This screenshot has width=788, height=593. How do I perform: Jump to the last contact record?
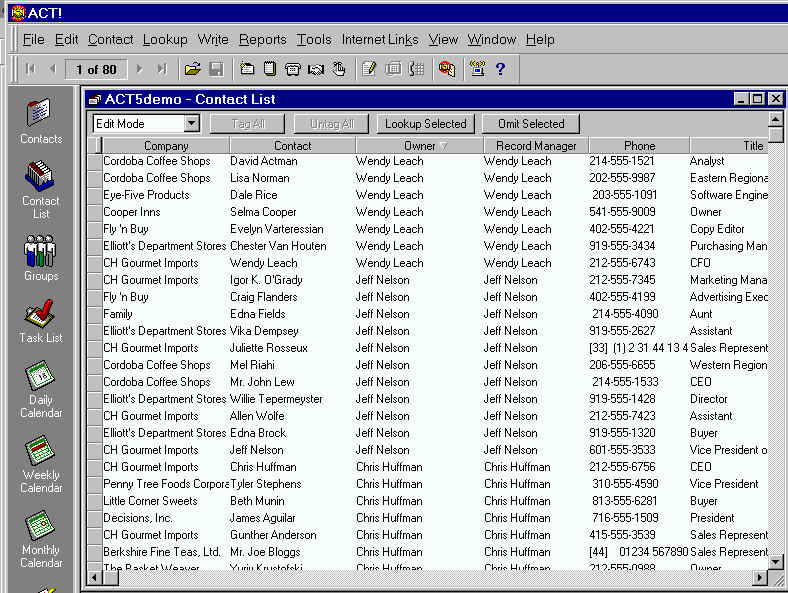(162, 69)
